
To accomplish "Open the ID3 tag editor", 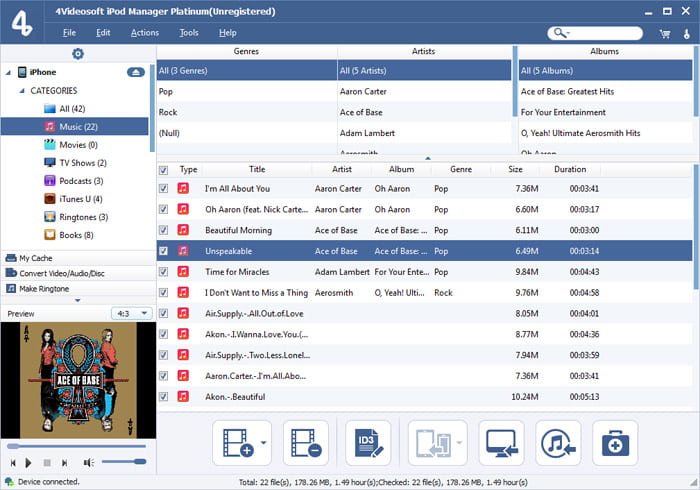I will 368,443.
